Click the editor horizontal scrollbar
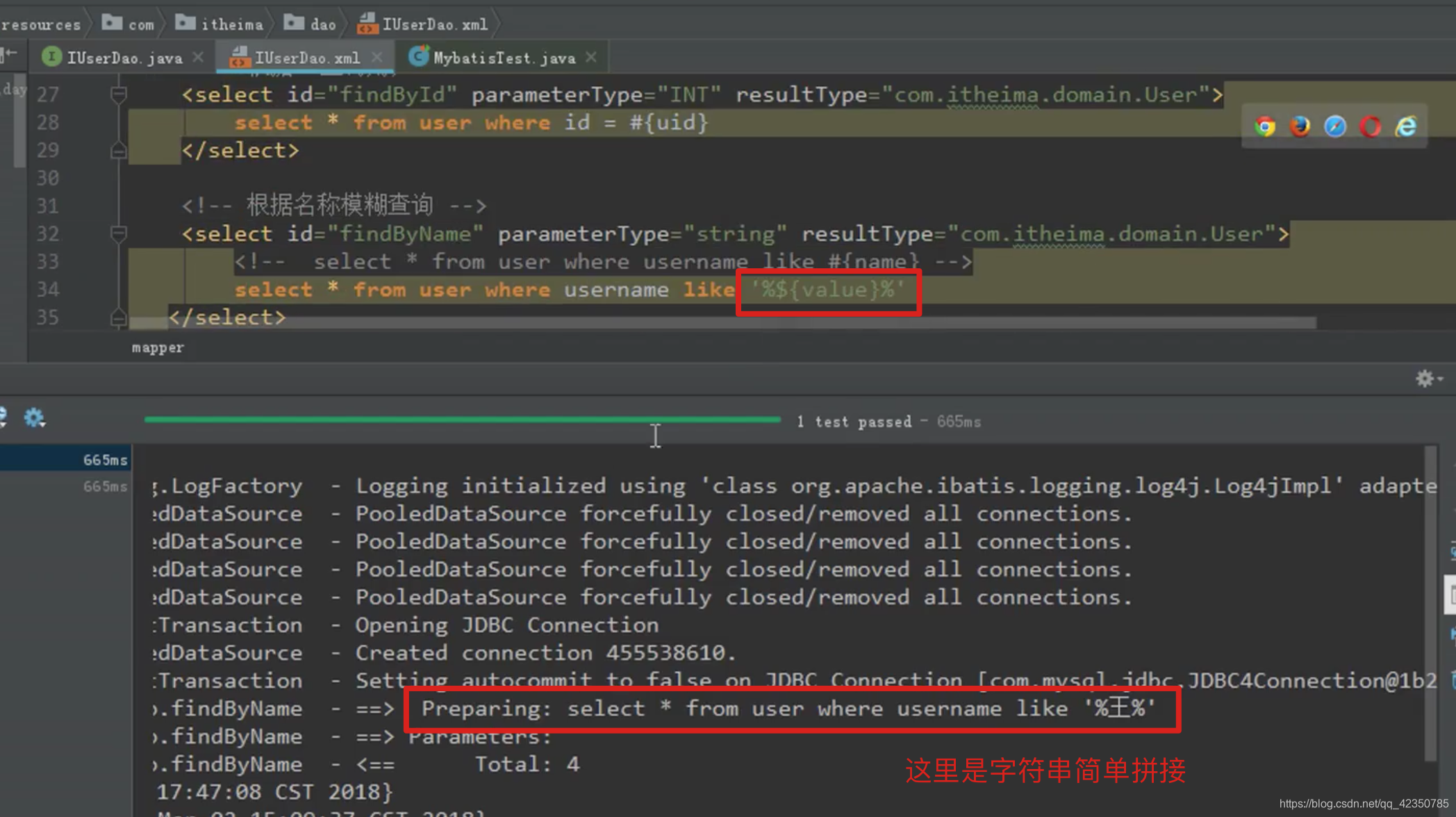The image size is (1456, 817). (722, 323)
